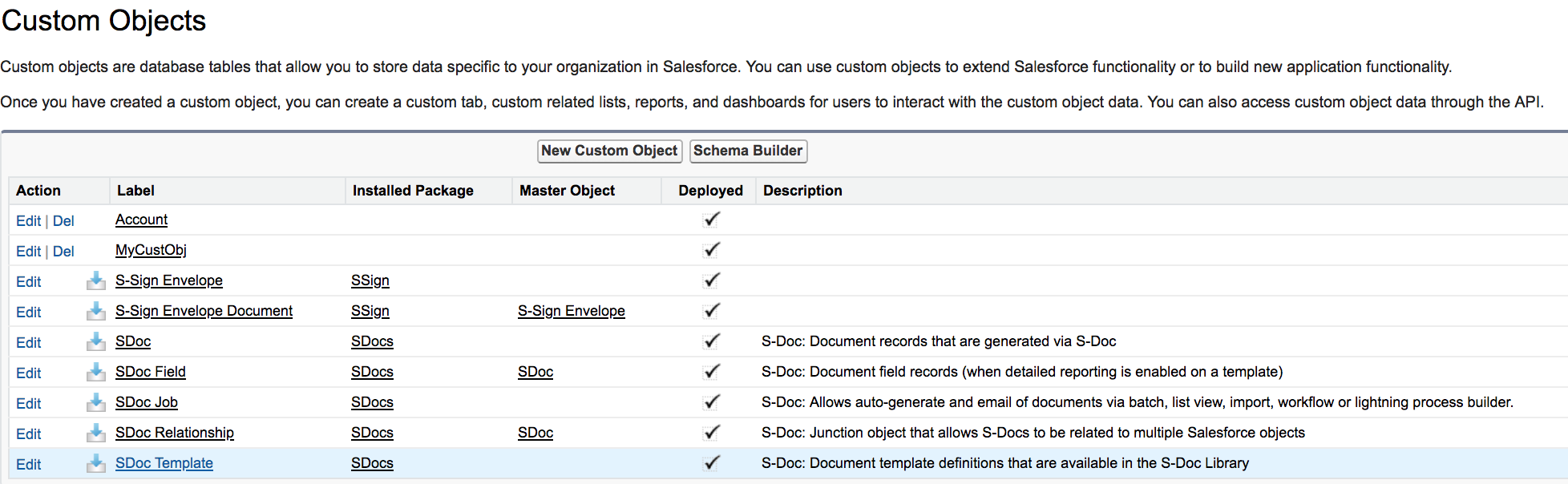Edit the S-Sign Envelope object

(x=28, y=282)
